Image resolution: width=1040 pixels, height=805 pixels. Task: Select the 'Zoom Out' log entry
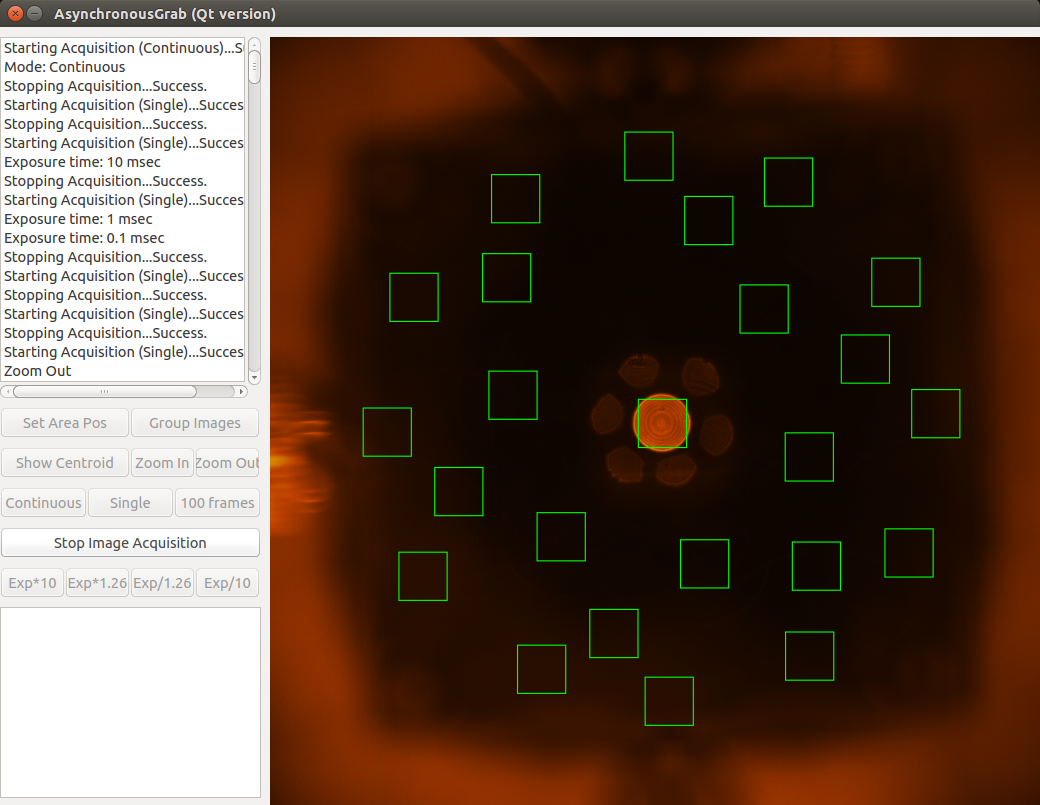tap(38, 371)
